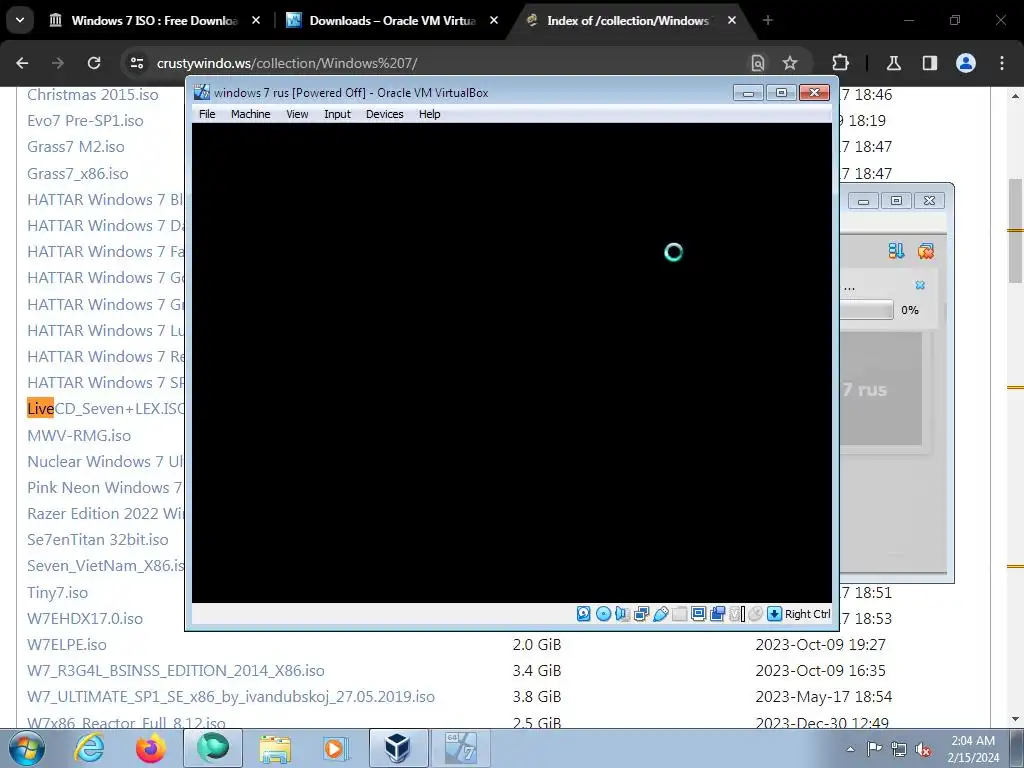The height and width of the screenshot is (768, 1024).
Task: Open Grass7 M2.iso link
Action: coord(76,146)
